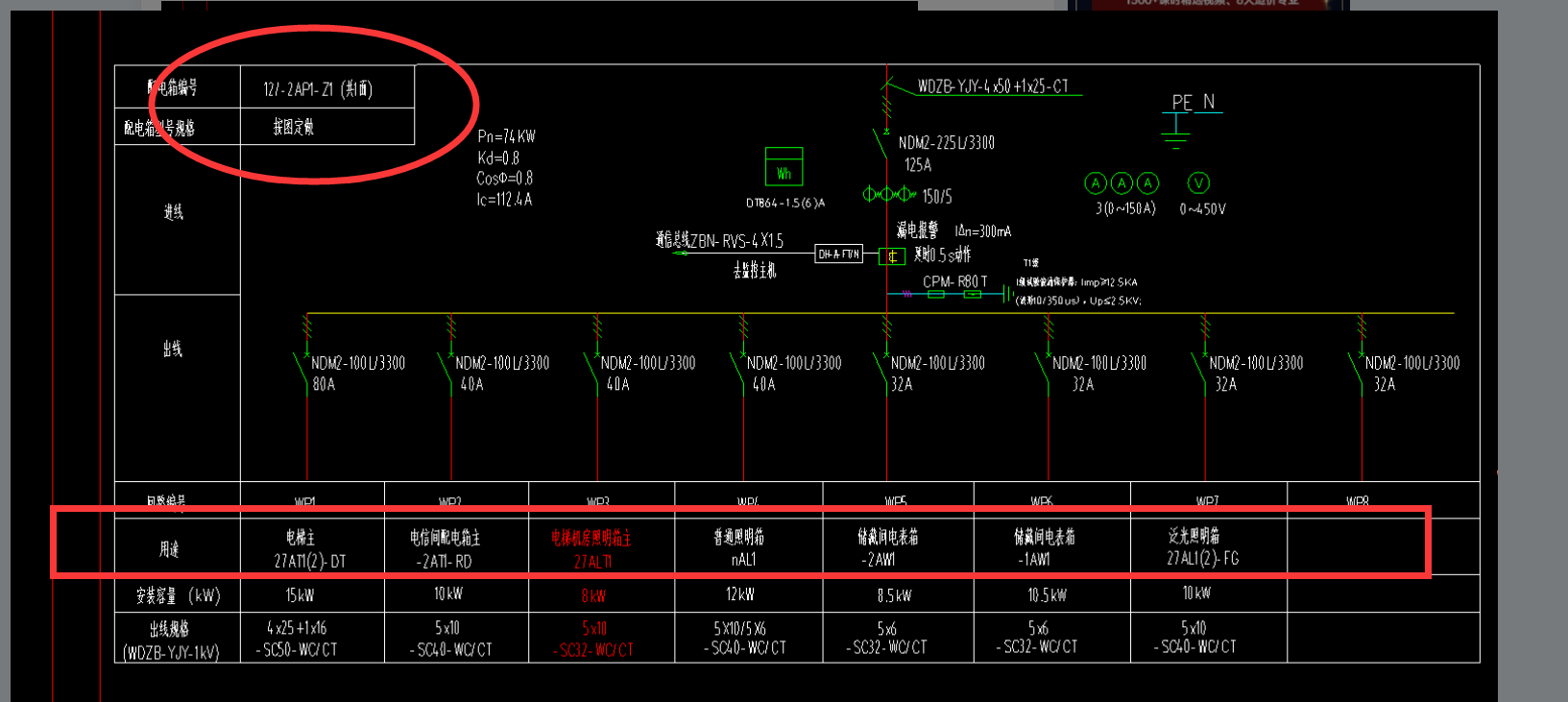Click the green Wh energy meter symbol
This screenshot has height=702, width=1568.
(784, 166)
